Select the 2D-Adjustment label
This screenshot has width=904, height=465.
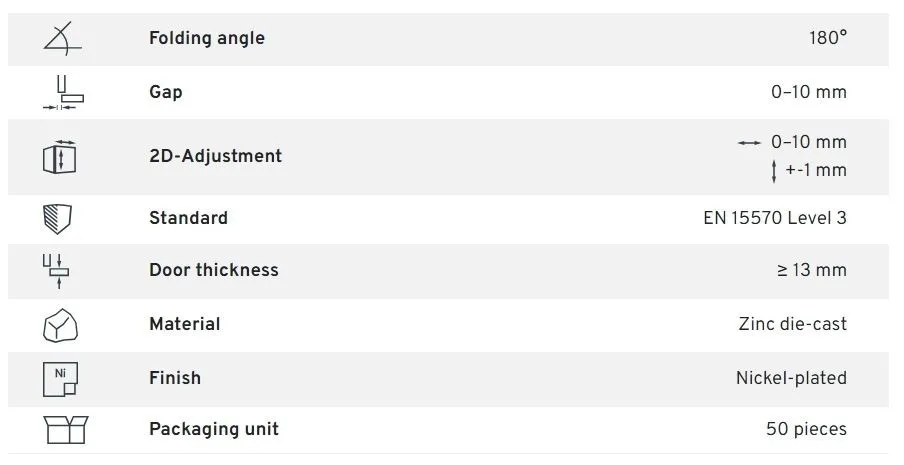coord(215,156)
